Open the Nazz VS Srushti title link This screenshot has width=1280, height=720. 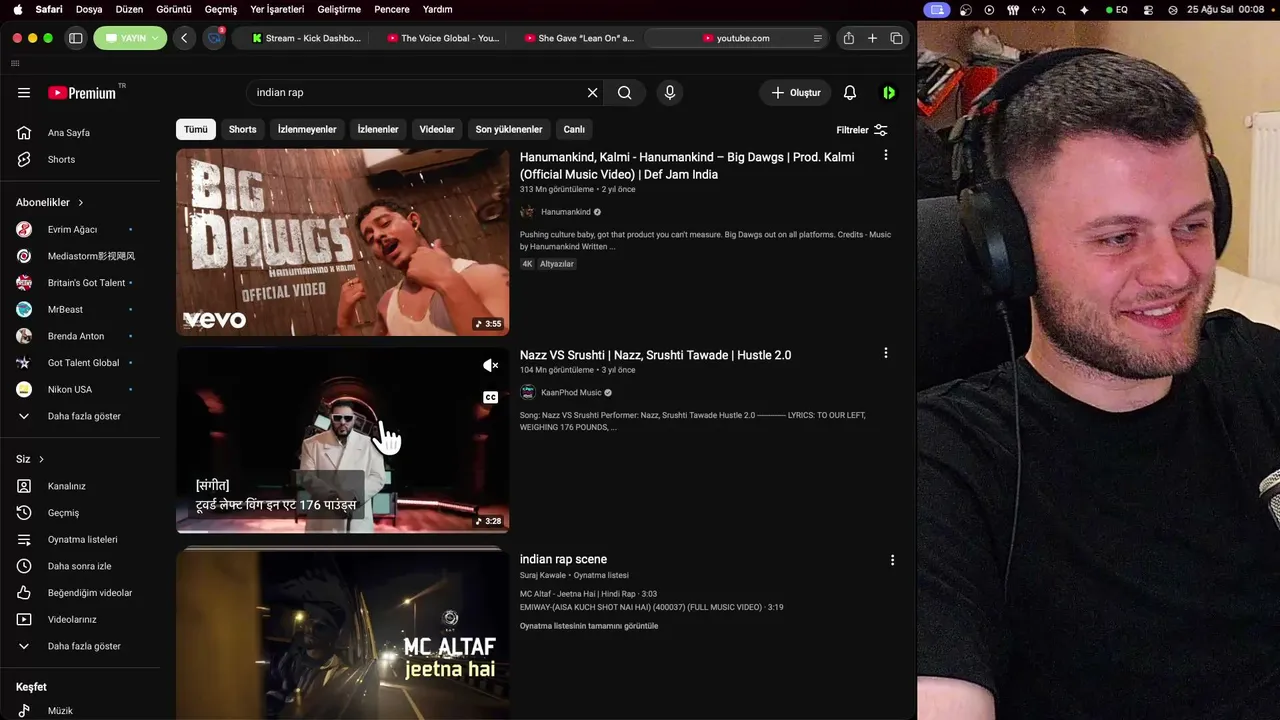pyautogui.click(x=655, y=355)
